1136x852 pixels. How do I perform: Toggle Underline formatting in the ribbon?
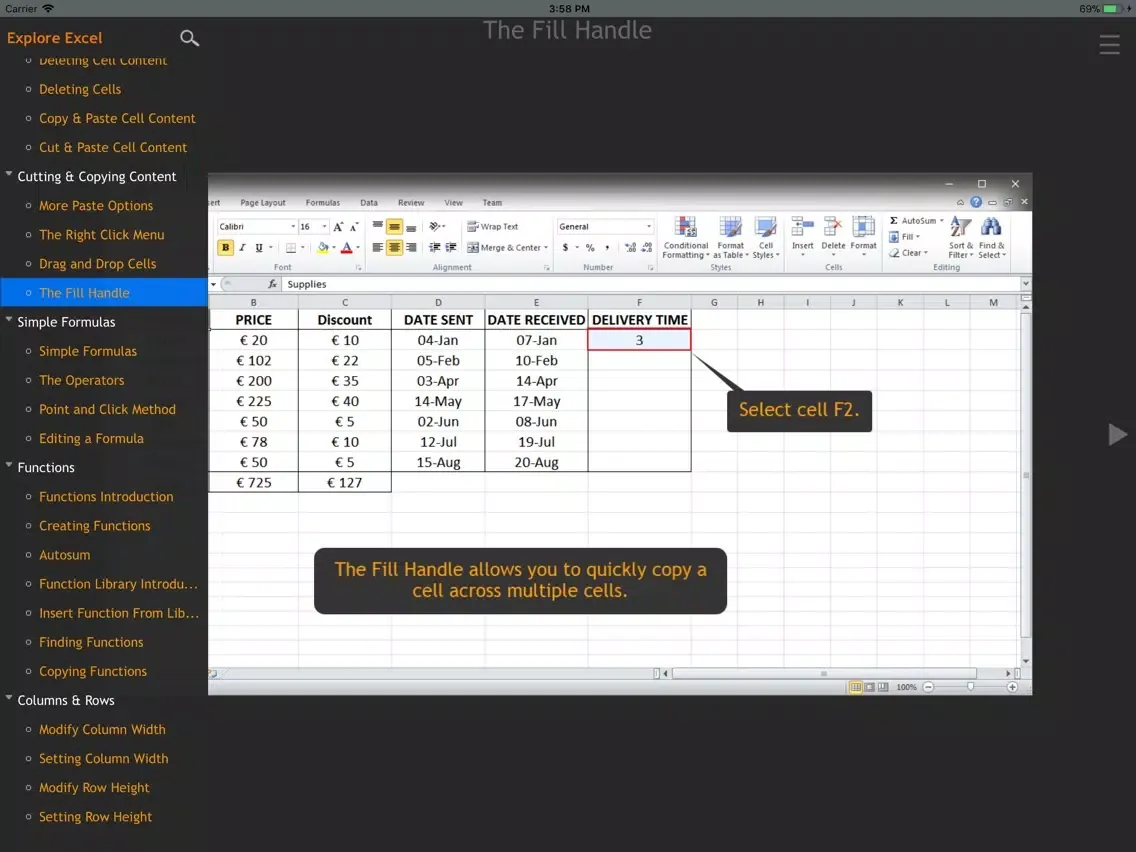(x=259, y=248)
